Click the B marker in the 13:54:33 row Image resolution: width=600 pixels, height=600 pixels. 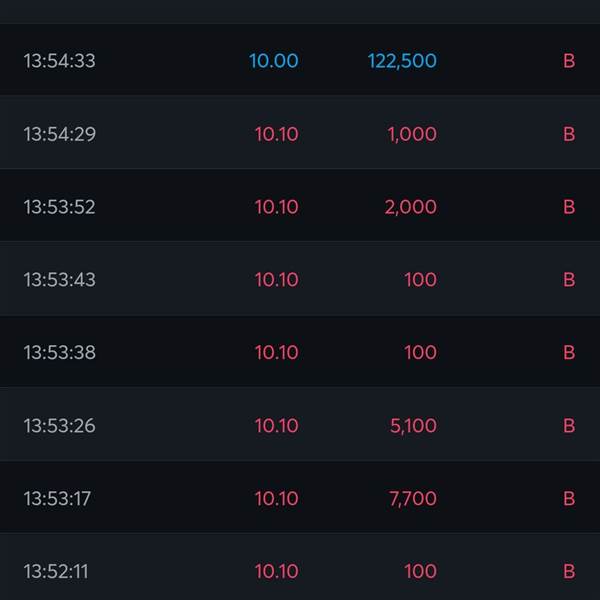click(569, 61)
